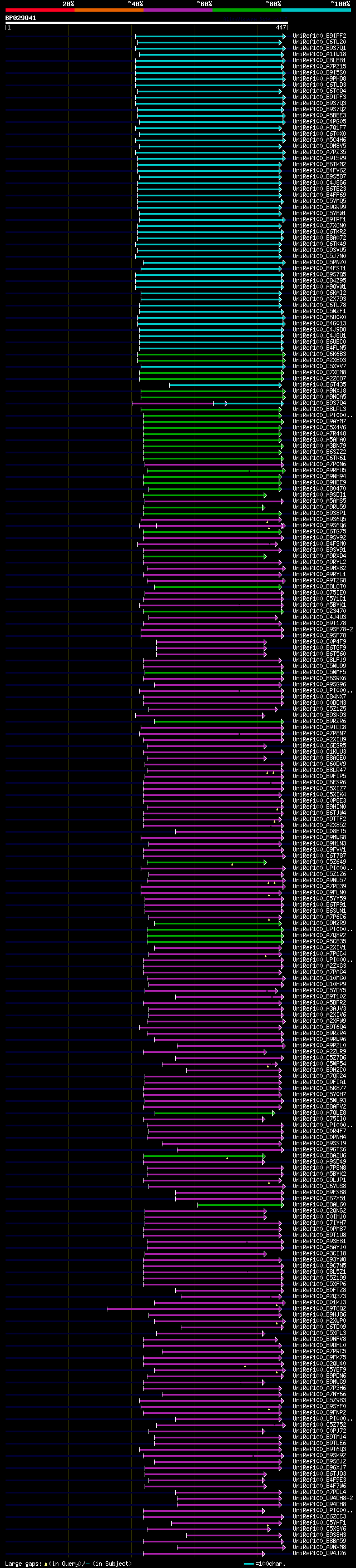Select hit UniRef100_B4FV62
Image resolution: width=356 pixels, height=1568 pixels.
(x=319, y=170)
